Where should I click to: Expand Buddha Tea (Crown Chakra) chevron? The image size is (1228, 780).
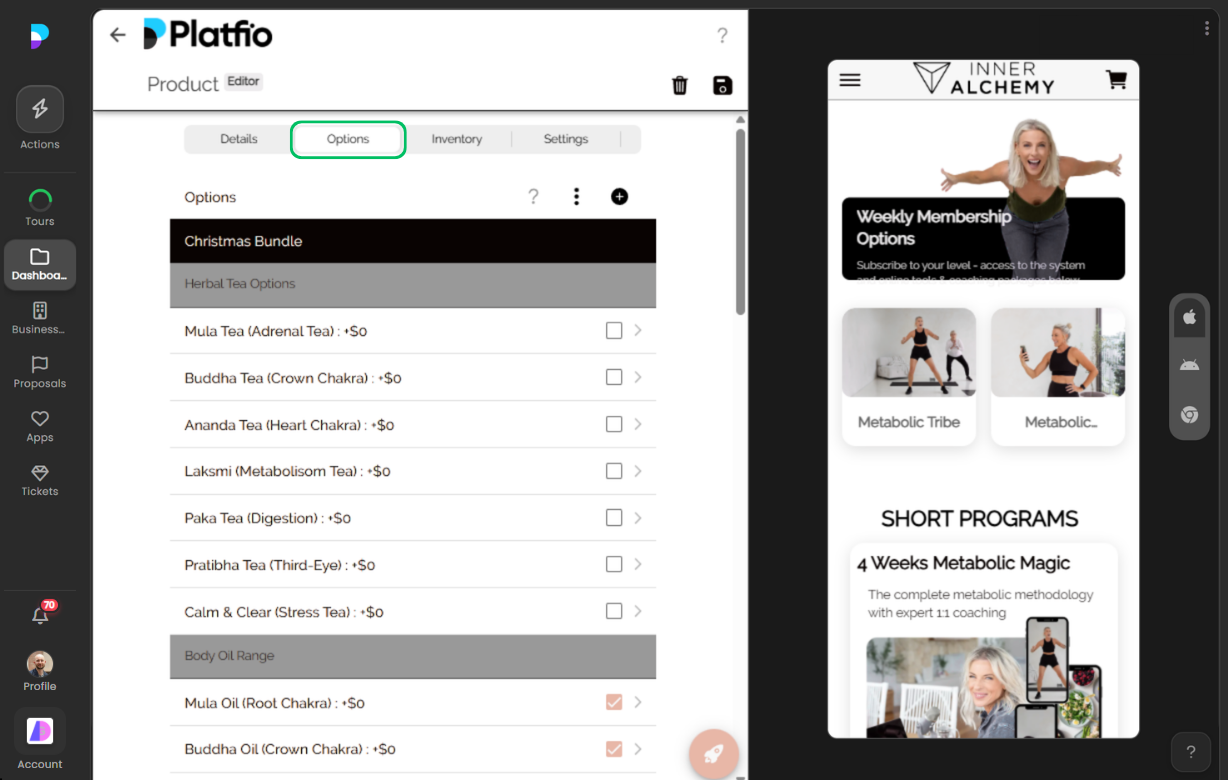638,378
